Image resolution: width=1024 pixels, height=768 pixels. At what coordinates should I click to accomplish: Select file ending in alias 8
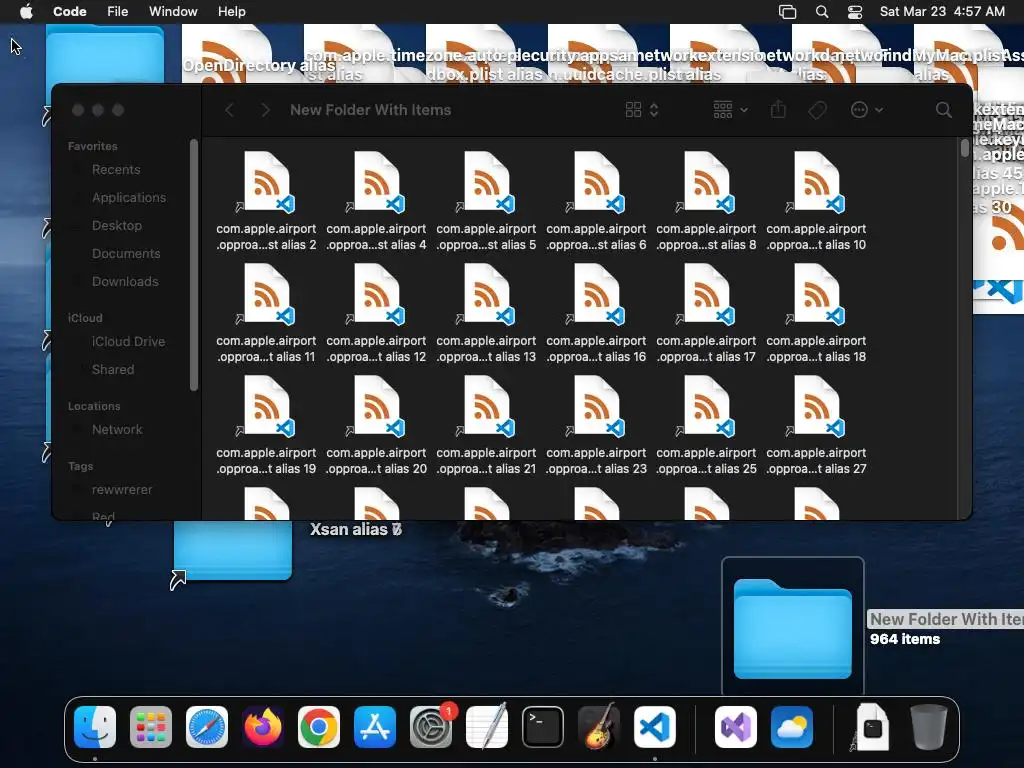[x=707, y=201]
